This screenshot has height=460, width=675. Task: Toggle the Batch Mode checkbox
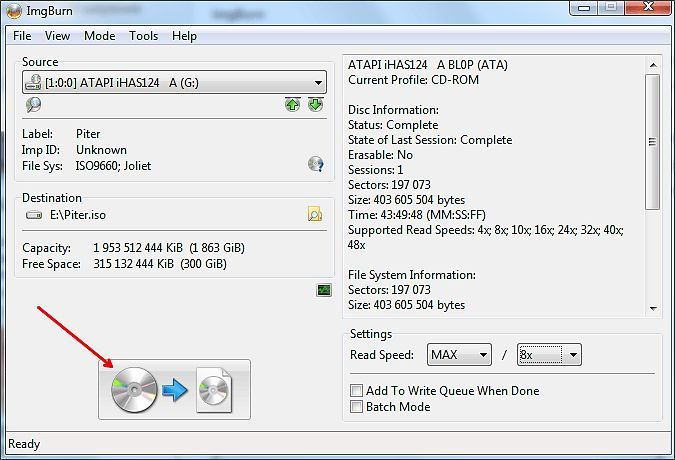click(356, 407)
